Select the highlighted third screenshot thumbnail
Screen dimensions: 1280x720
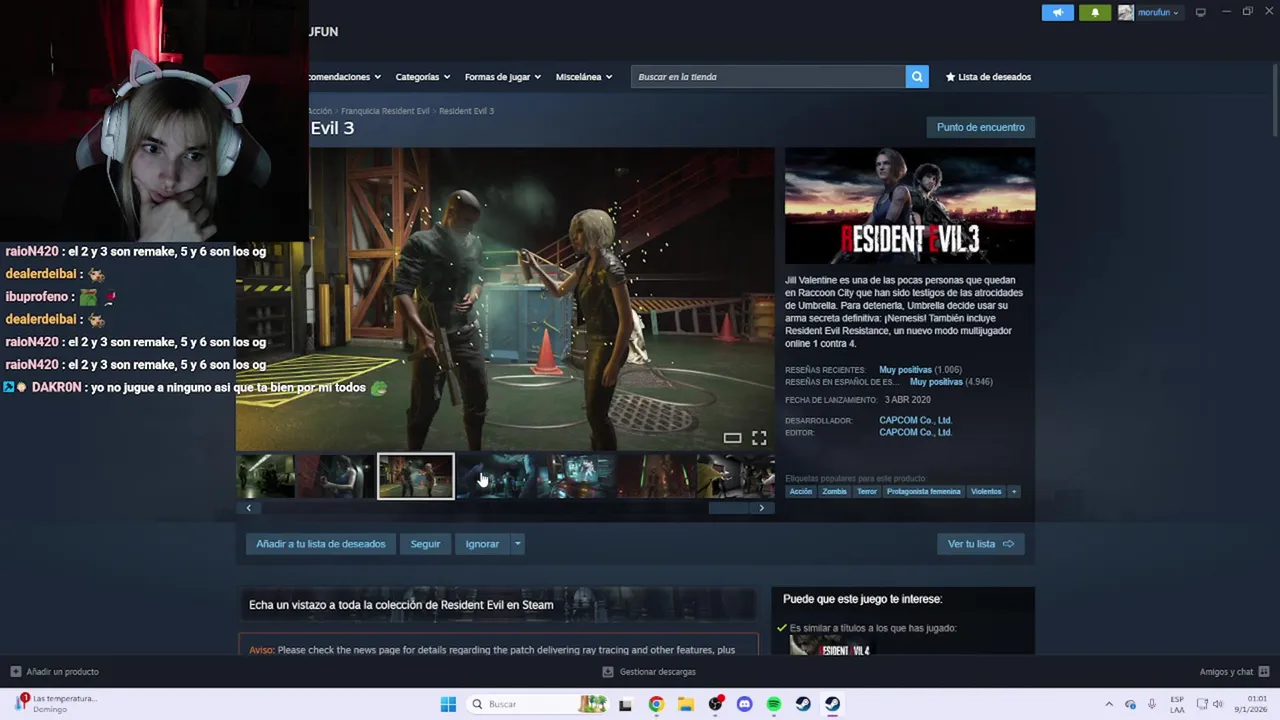(415, 476)
